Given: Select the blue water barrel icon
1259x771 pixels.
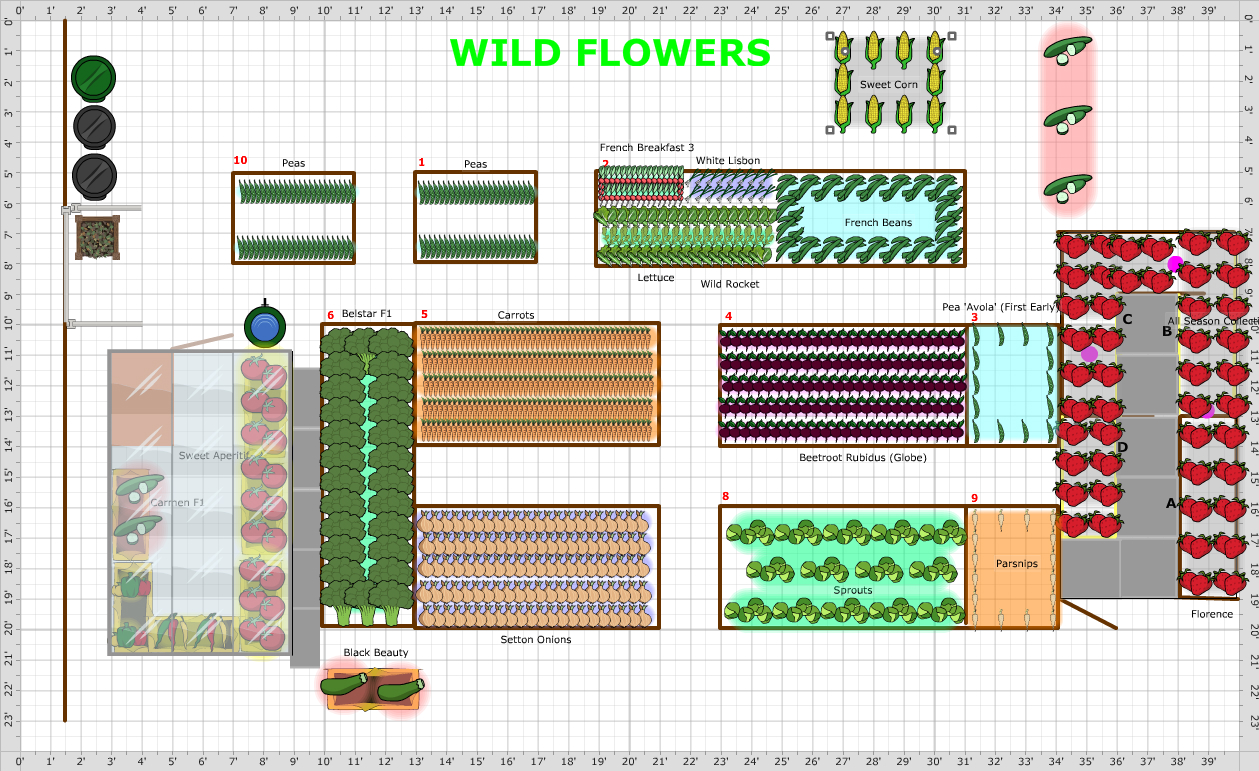Looking at the screenshot, I should (x=263, y=325).
